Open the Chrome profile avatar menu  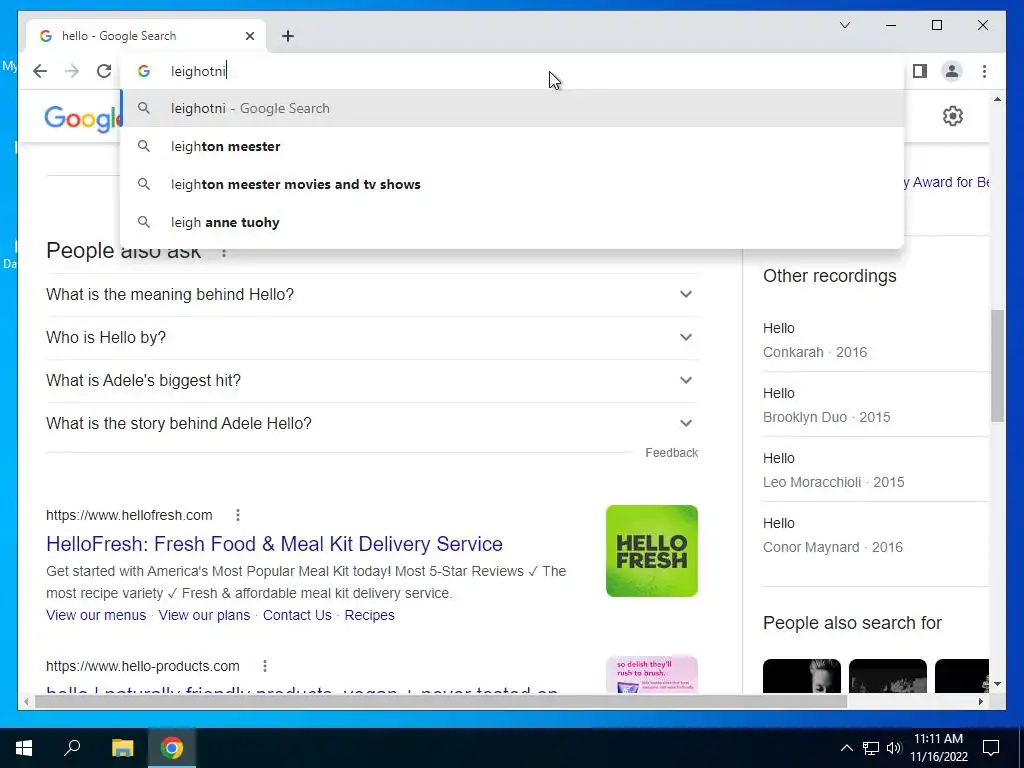(952, 71)
